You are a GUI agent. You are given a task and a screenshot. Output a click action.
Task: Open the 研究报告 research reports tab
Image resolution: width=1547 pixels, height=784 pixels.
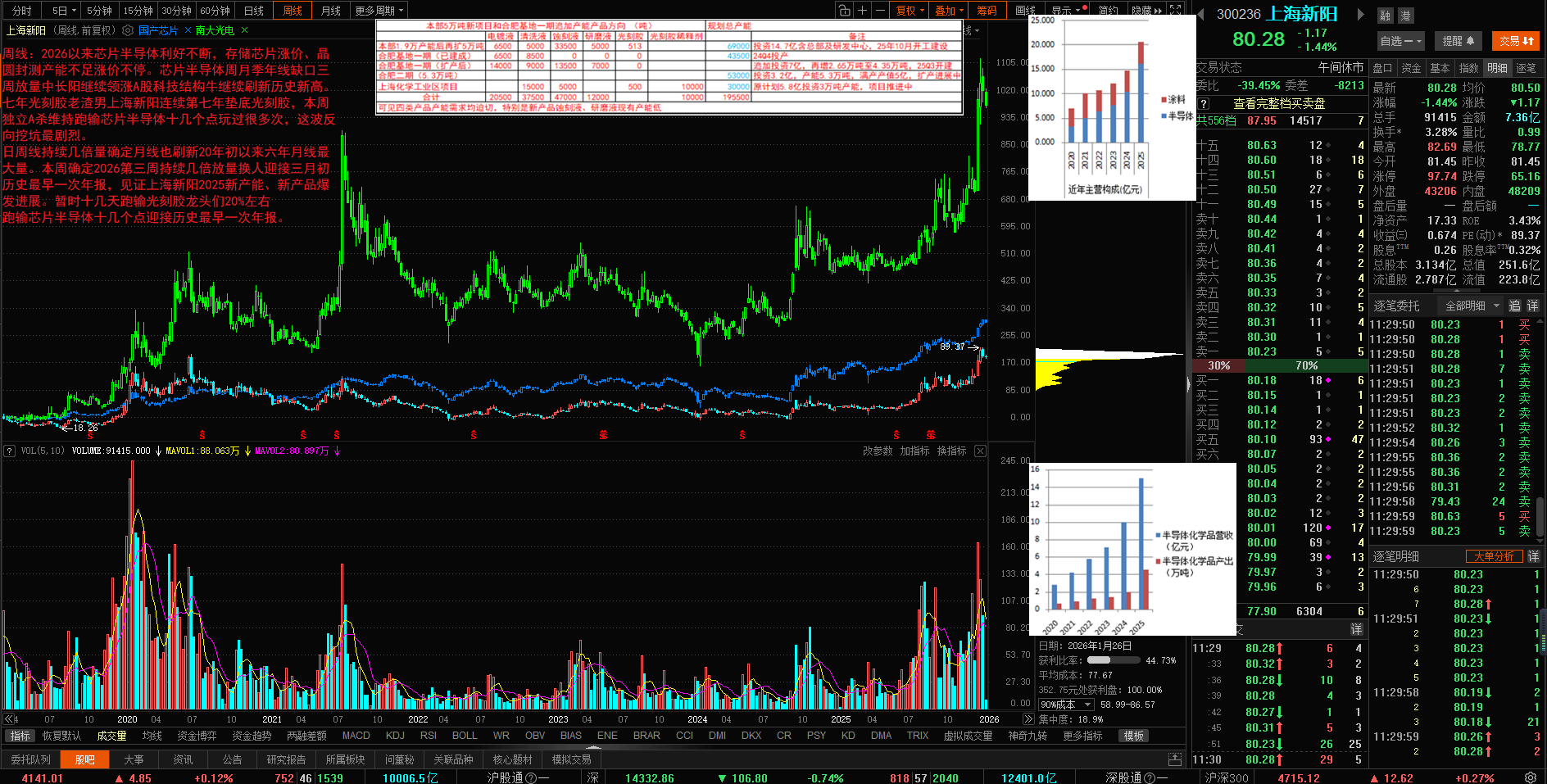(286, 759)
